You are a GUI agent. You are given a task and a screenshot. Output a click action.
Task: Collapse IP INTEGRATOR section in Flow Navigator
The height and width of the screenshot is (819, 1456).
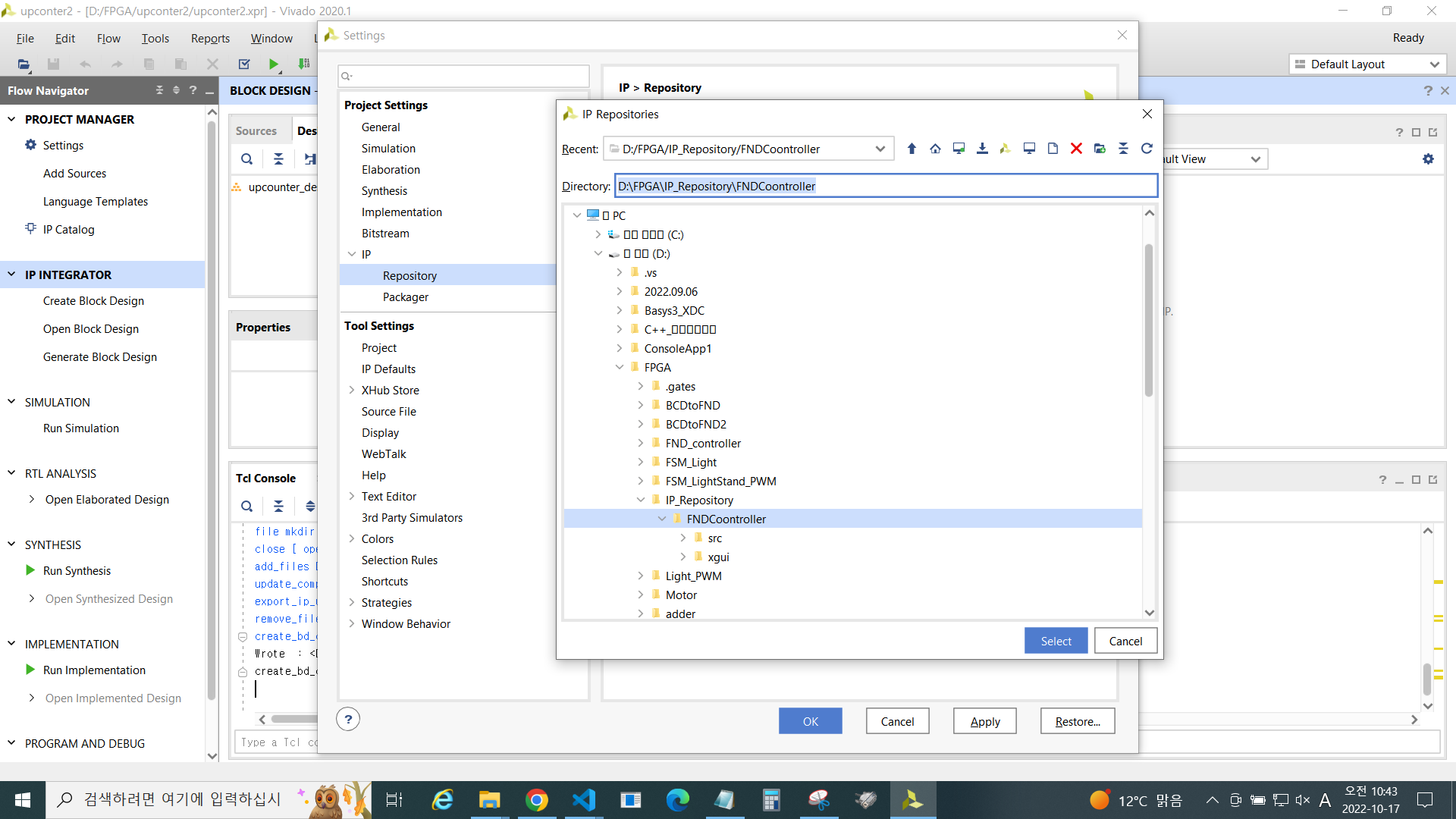11,275
